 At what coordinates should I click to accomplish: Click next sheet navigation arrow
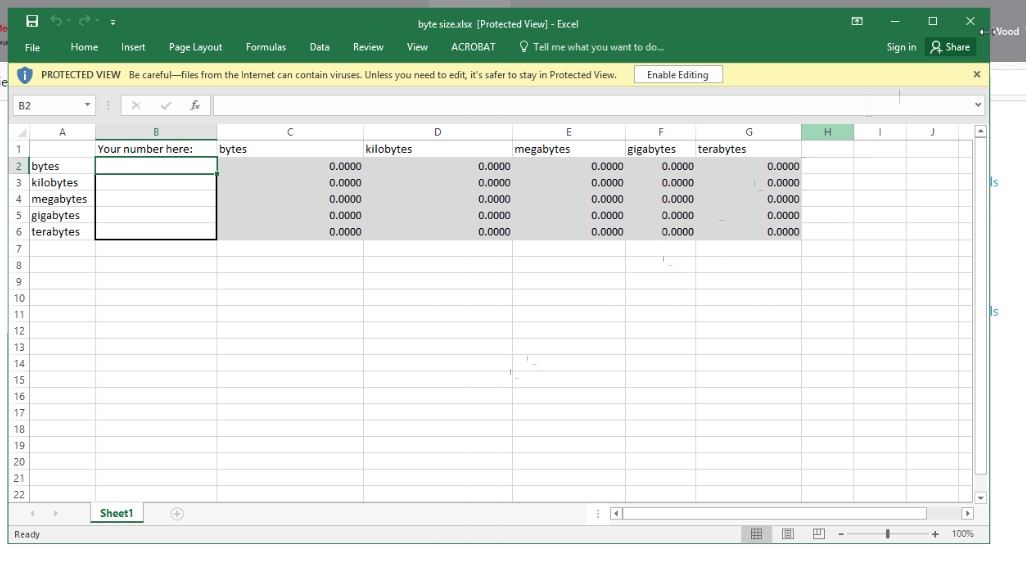click(56, 514)
